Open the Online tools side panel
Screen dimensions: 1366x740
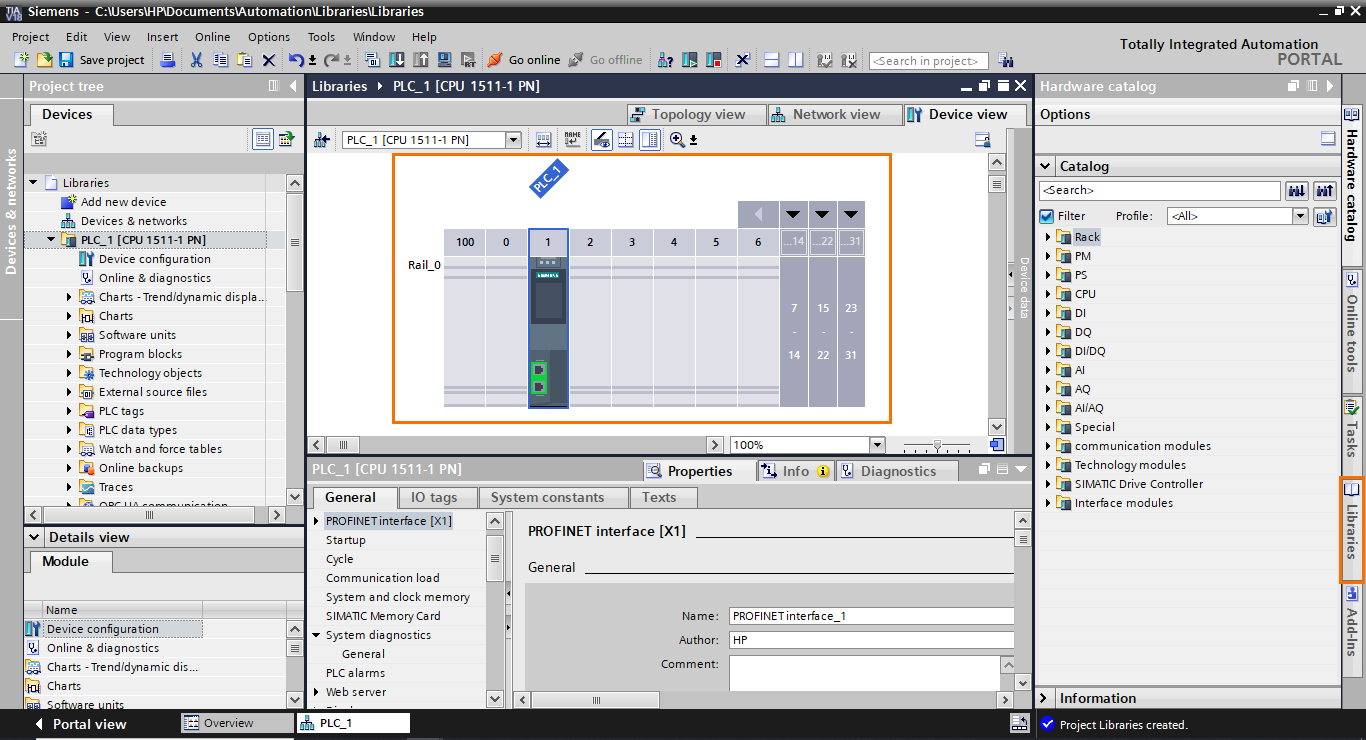point(1352,325)
